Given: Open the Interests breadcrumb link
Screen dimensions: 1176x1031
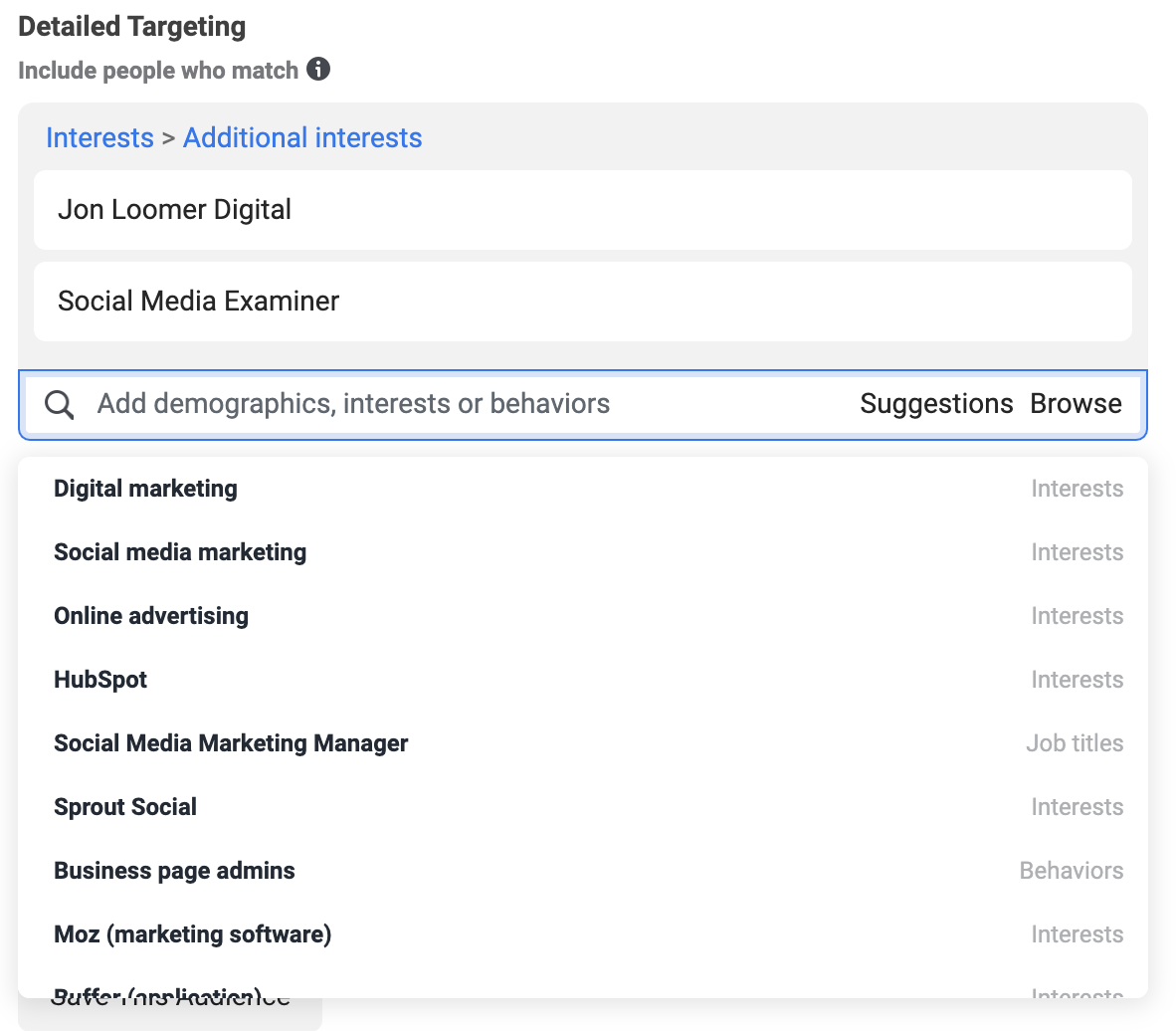Looking at the screenshot, I should [x=99, y=138].
